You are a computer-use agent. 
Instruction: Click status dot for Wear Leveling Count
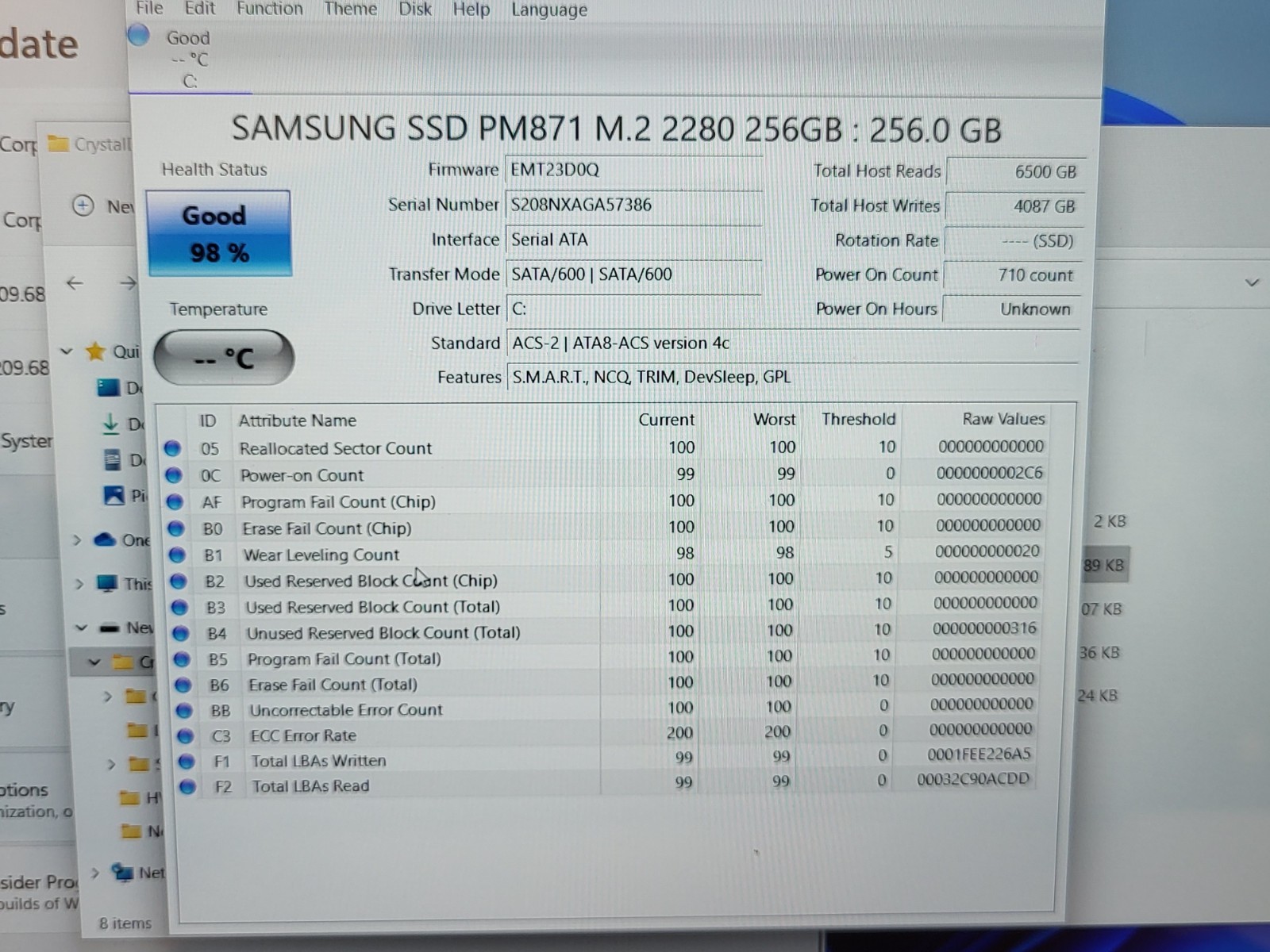(x=177, y=555)
